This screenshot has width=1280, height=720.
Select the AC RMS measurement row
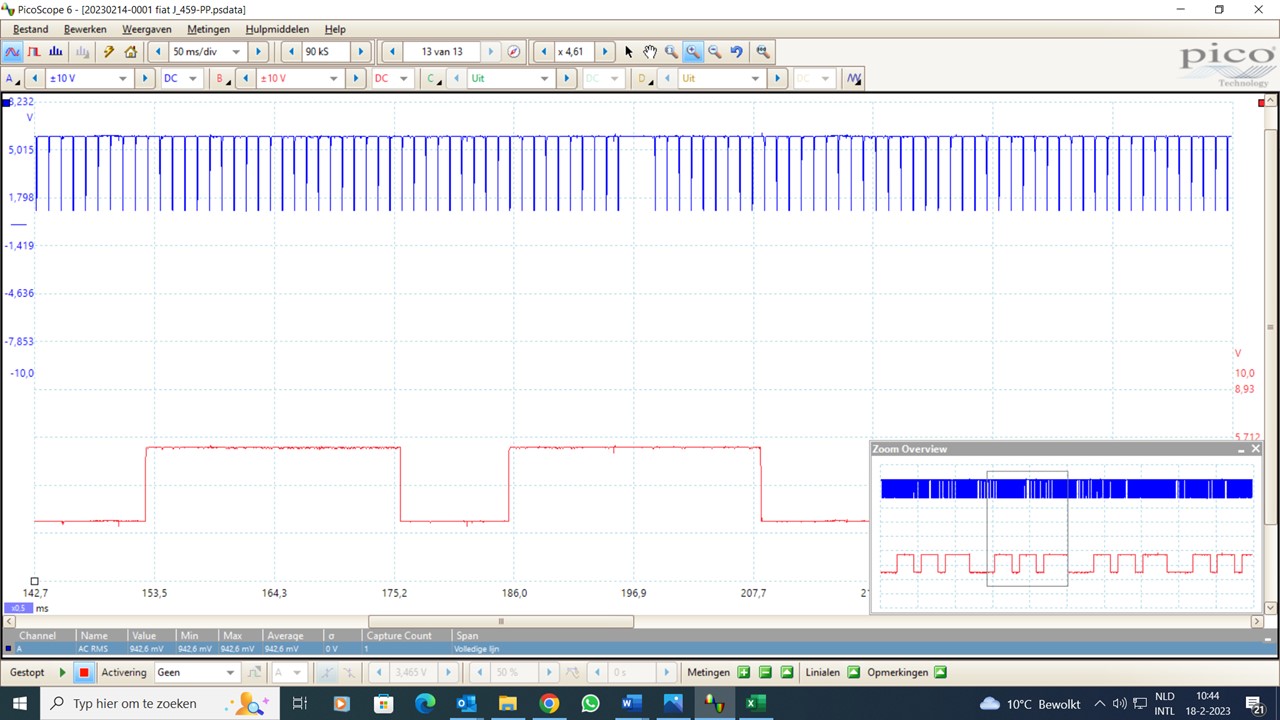[x=640, y=649]
